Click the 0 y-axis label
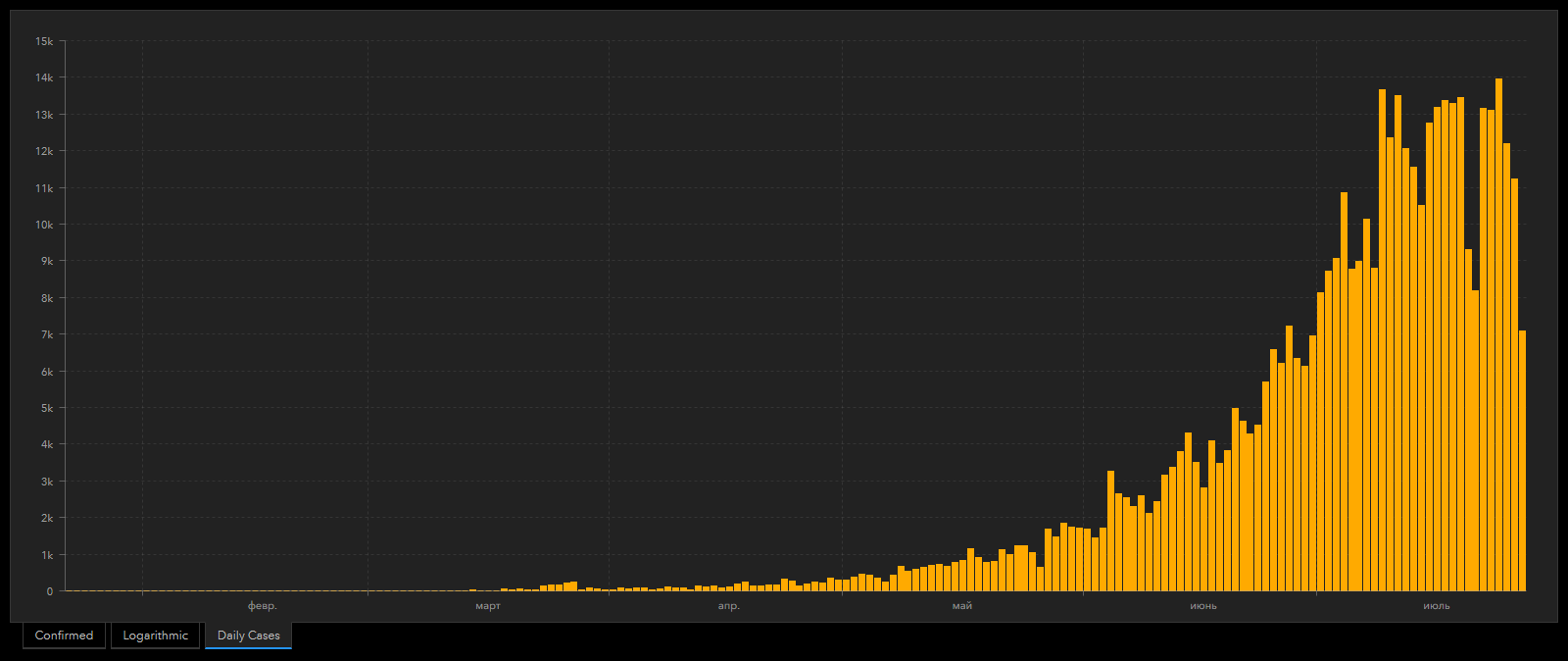 coord(50,591)
